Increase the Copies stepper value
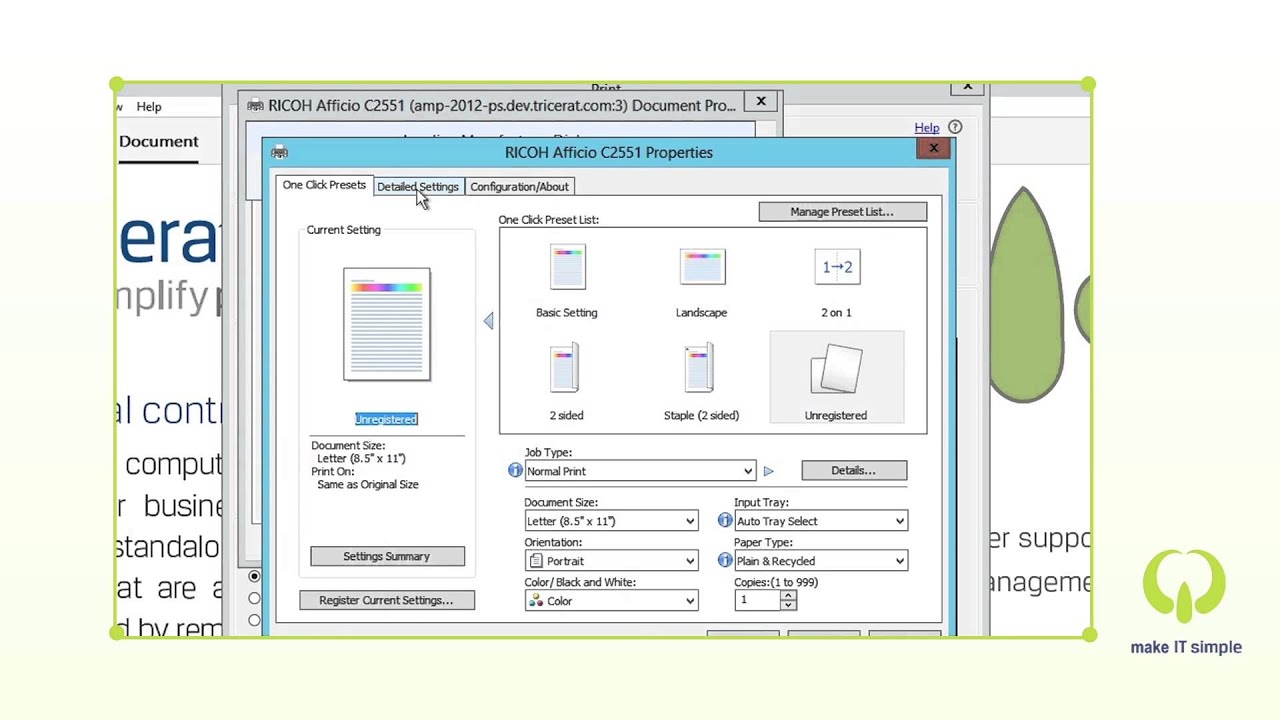This screenshot has height=720, width=1280. 788,595
